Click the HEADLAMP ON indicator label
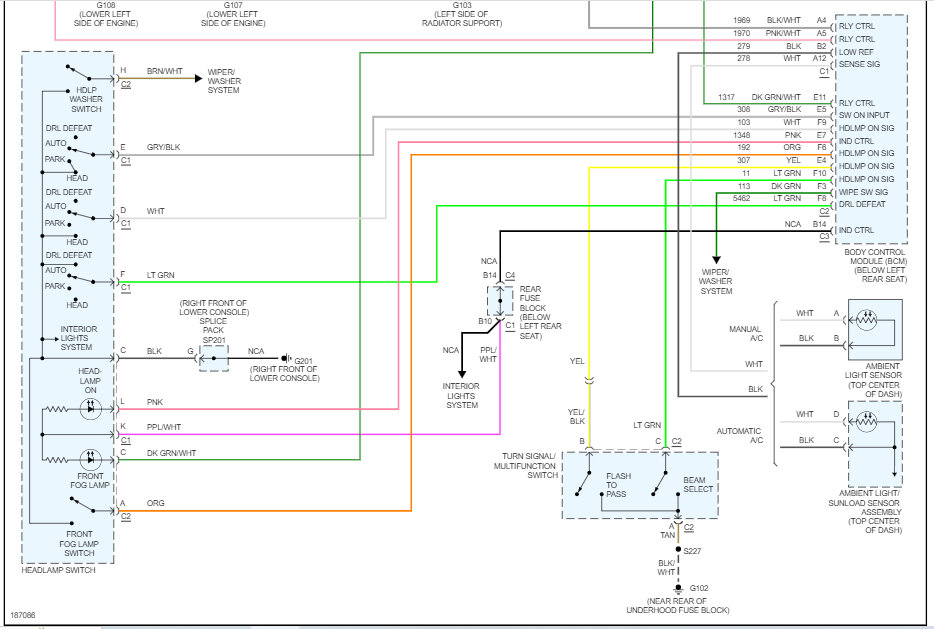Image resolution: width=934 pixels, height=629 pixels. click(90, 381)
